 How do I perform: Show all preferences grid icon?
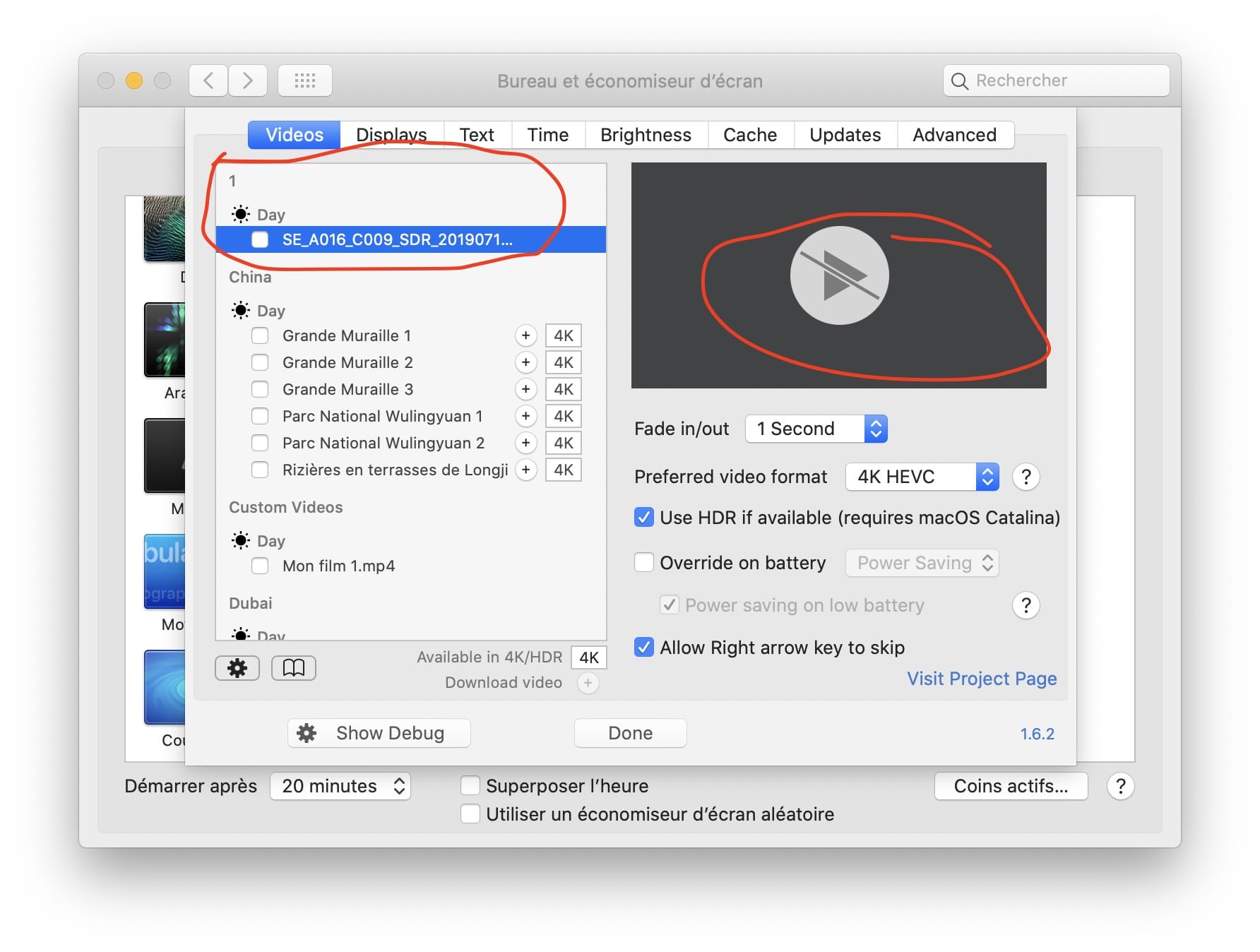coord(305,81)
